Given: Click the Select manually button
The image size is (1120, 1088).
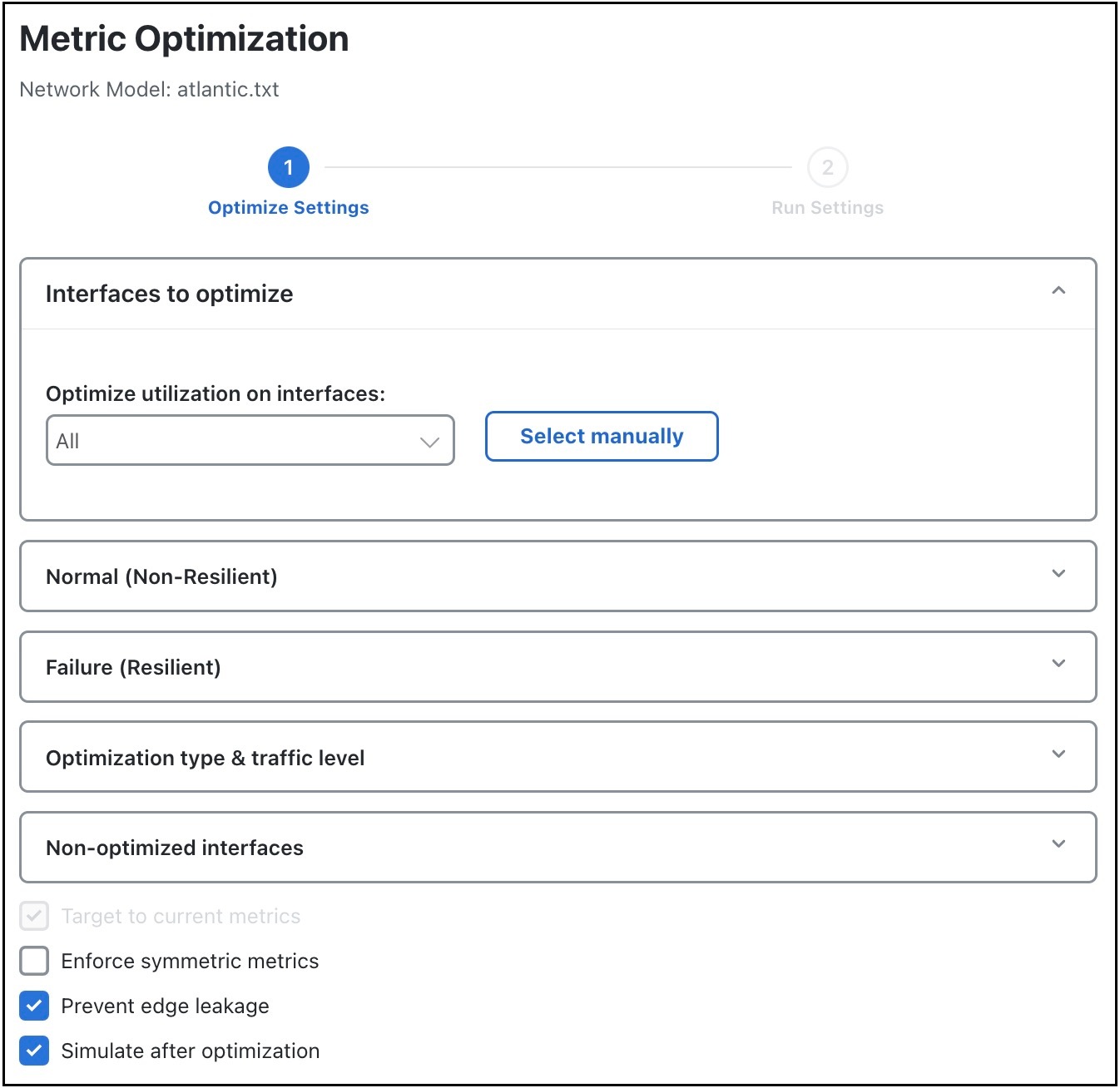Looking at the screenshot, I should click(601, 436).
